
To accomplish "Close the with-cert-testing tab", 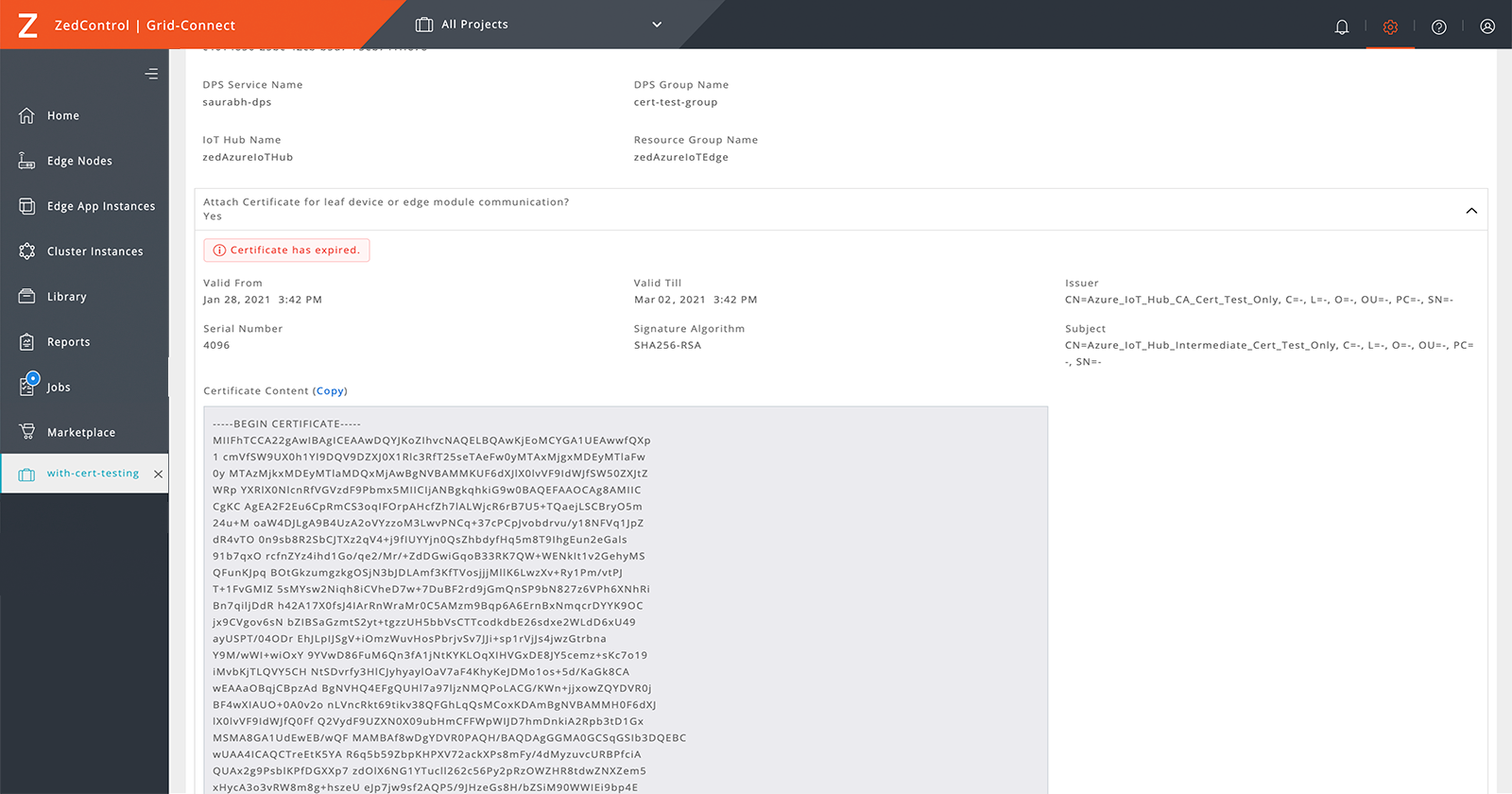I will [x=158, y=475].
